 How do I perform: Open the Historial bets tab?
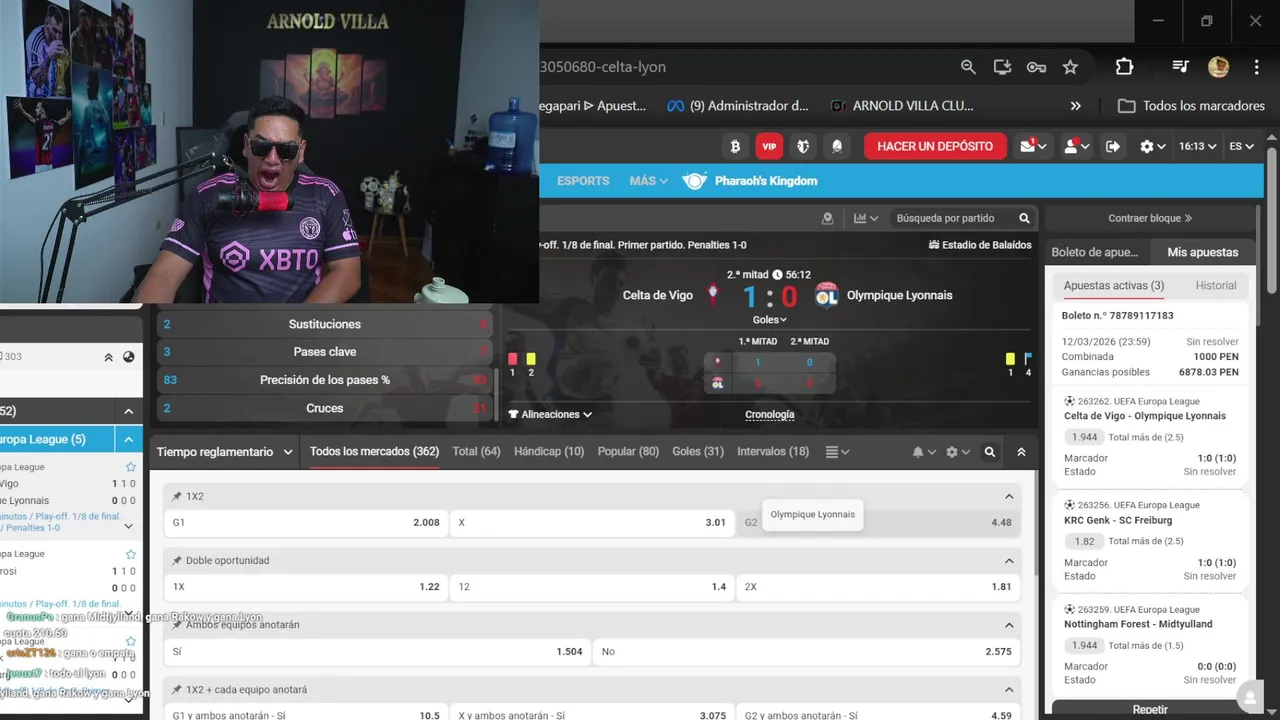tap(1216, 286)
